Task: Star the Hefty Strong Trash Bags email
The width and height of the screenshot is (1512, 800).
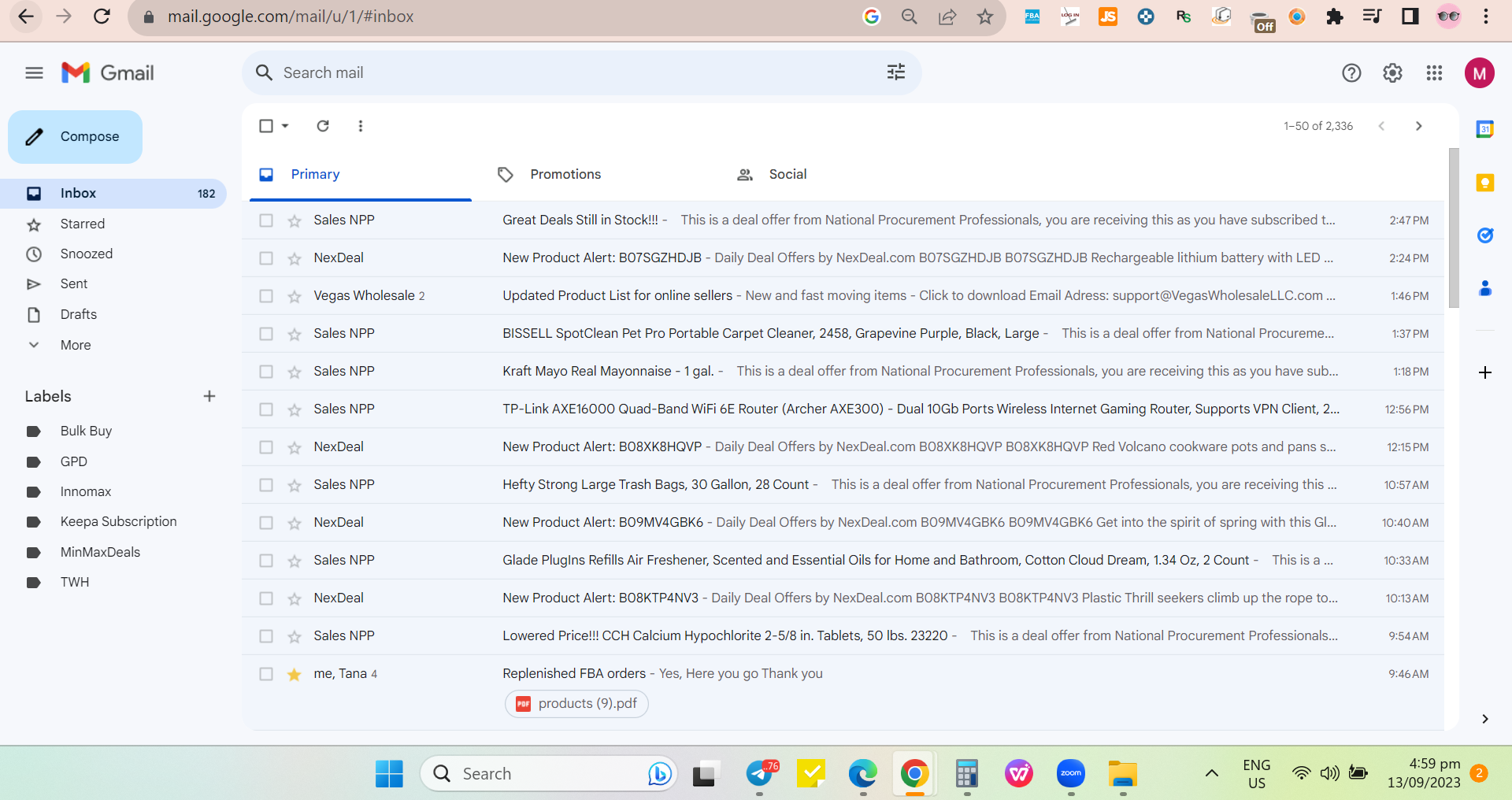Action: [295, 485]
